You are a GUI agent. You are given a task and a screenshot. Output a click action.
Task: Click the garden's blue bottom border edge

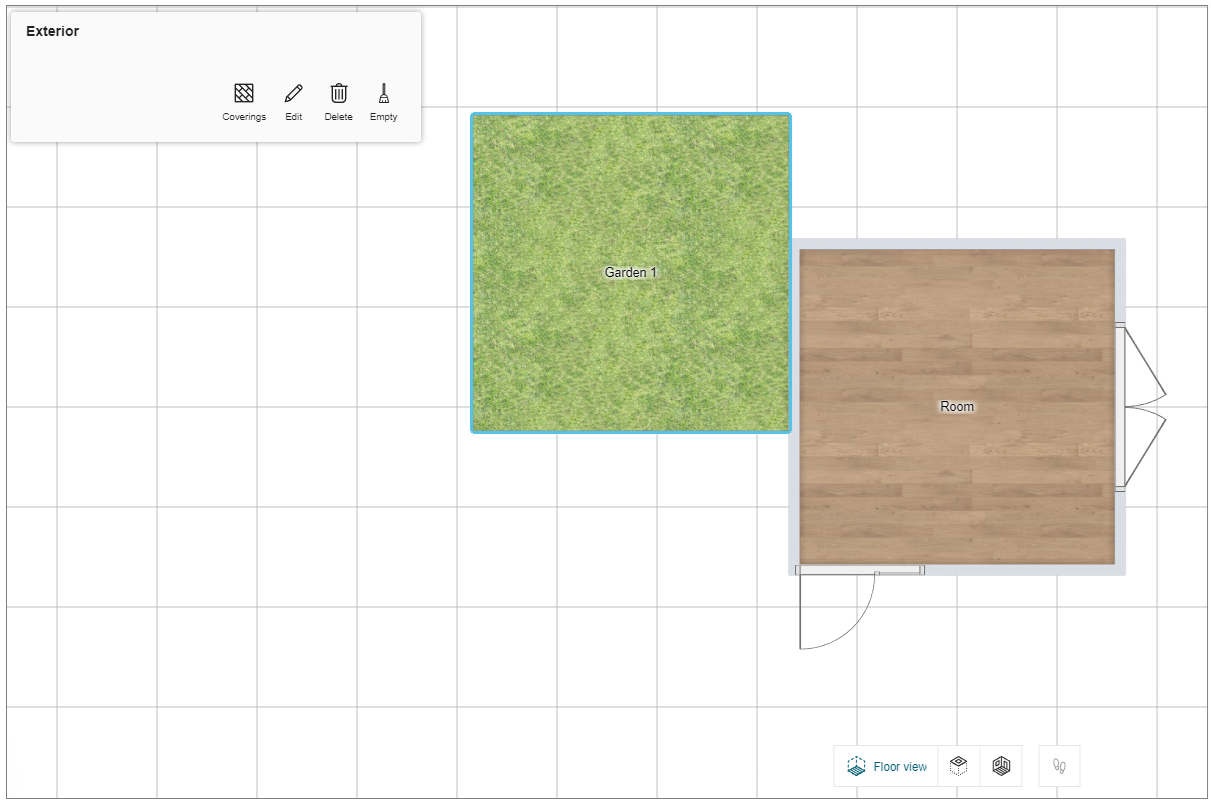pyautogui.click(x=631, y=431)
